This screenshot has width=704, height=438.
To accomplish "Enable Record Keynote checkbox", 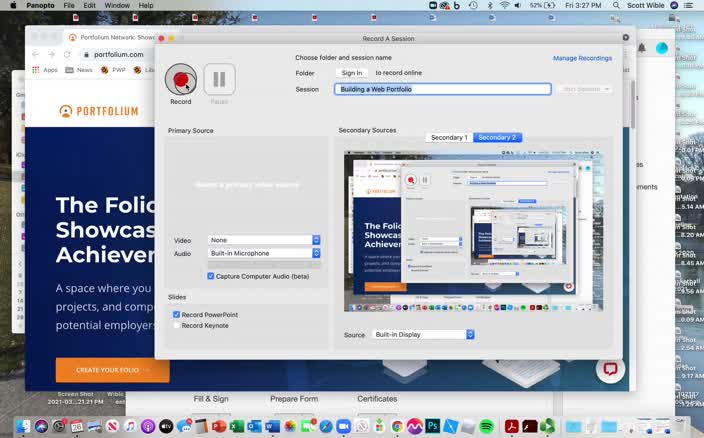I will click(x=177, y=325).
